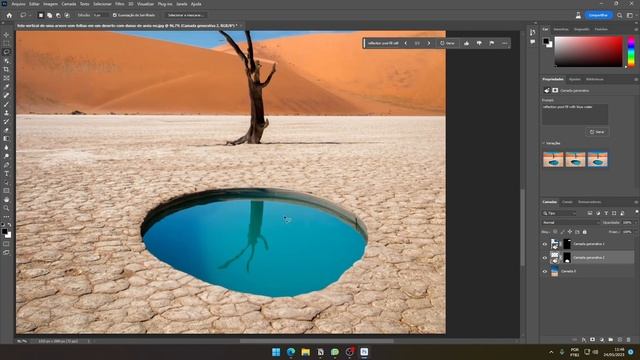
Task: Click thumbs down on the generative taskbar
Action: coord(479,43)
